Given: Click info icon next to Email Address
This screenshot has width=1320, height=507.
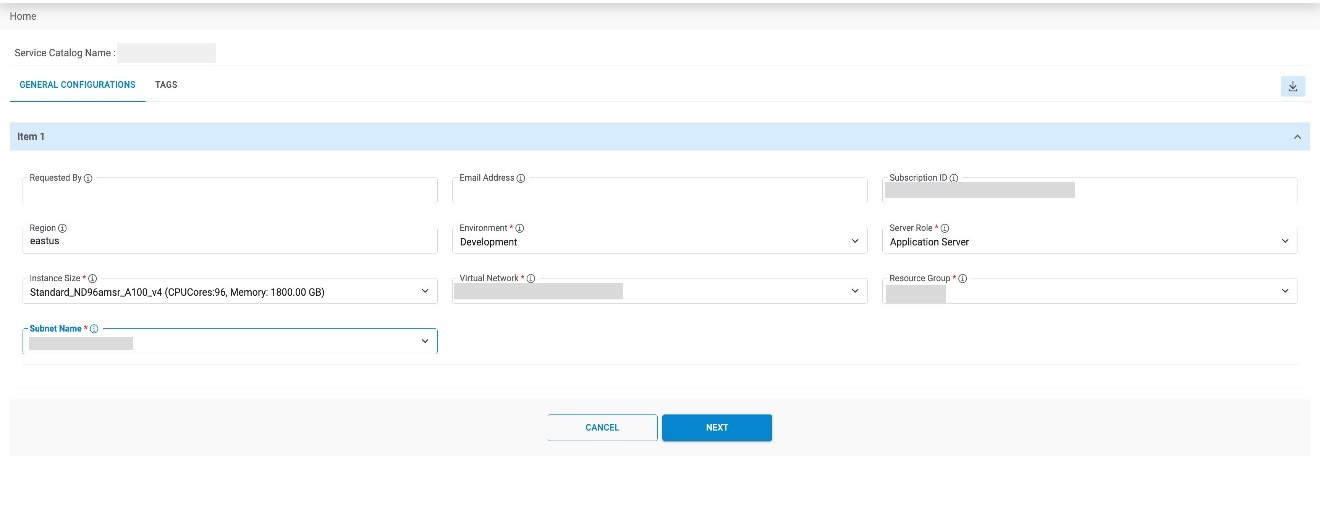Looking at the screenshot, I should pyautogui.click(x=521, y=178).
